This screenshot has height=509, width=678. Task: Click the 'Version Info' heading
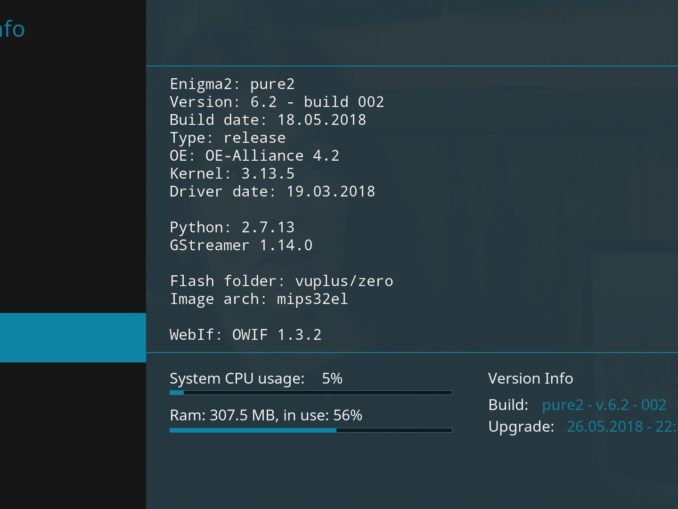531,379
